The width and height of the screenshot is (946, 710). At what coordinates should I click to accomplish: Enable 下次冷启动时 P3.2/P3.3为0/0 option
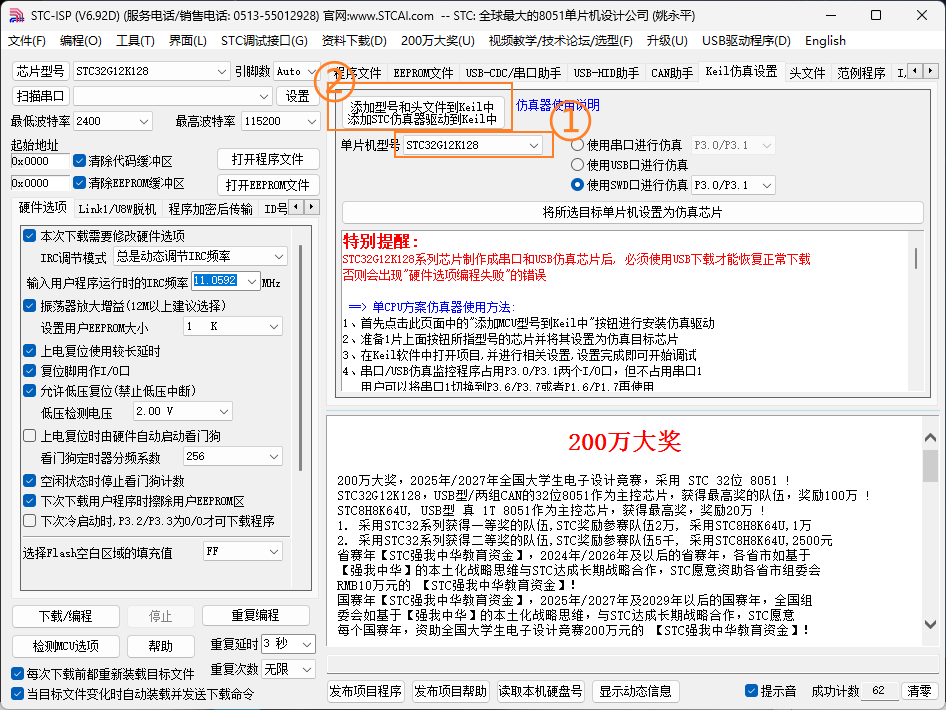click(x=29, y=521)
